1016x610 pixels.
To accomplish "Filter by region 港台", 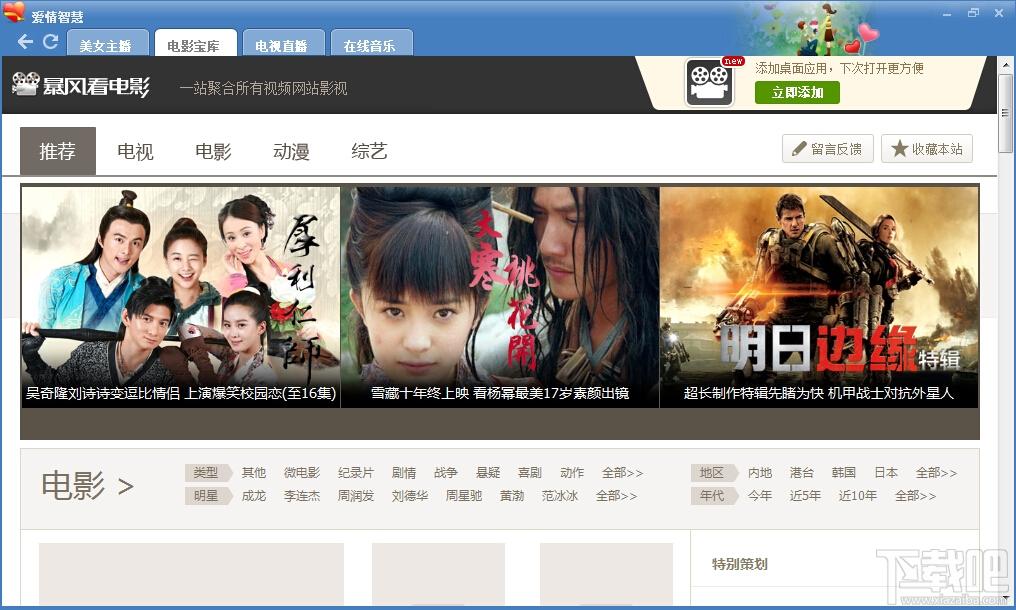I will [x=802, y=473].
